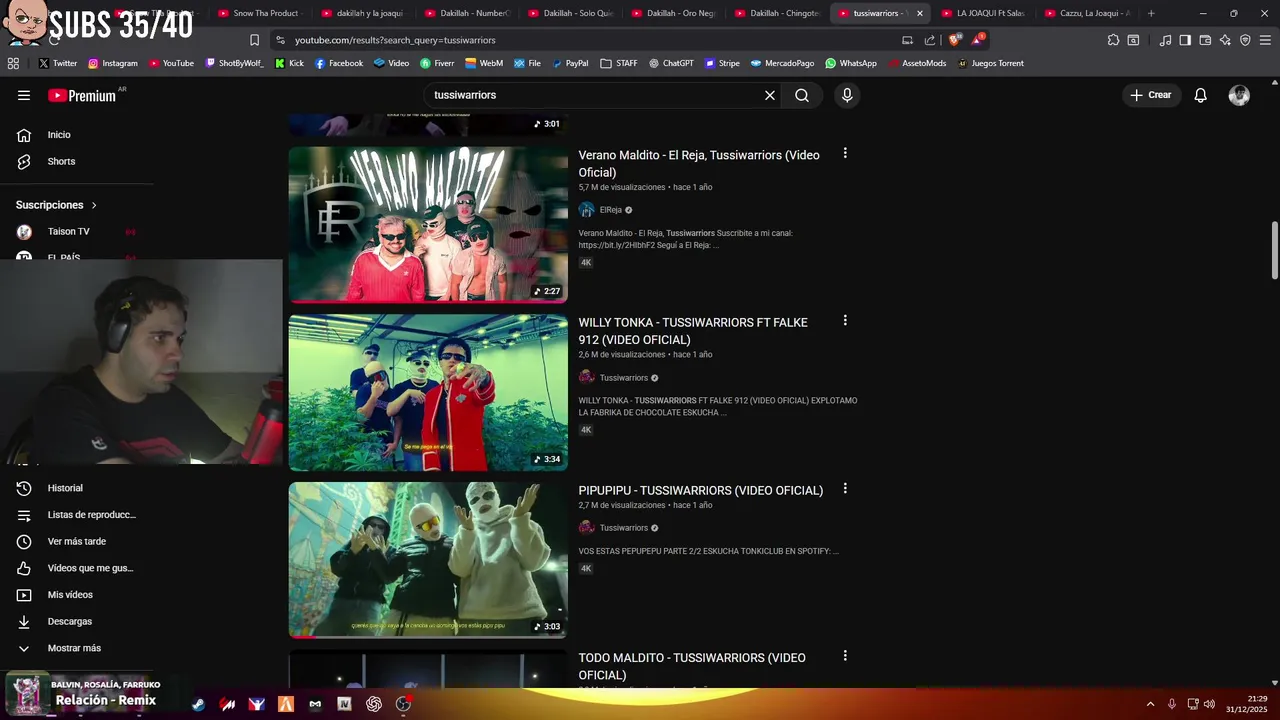Start voice search with the microphone
Image resolution: width=1280 pixels, height=720 pixels.
[847, 95]
